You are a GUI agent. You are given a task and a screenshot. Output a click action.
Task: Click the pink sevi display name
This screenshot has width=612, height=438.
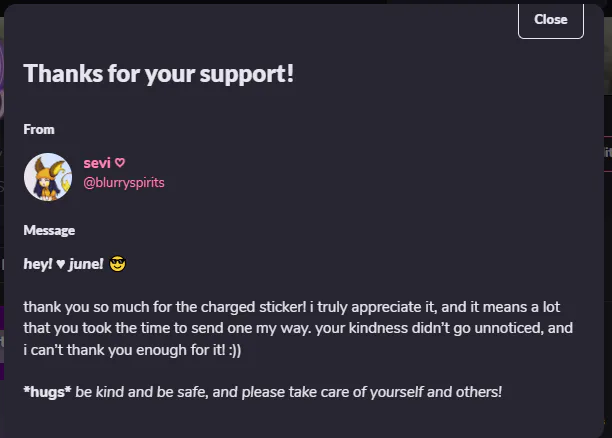tap(97, 163)
